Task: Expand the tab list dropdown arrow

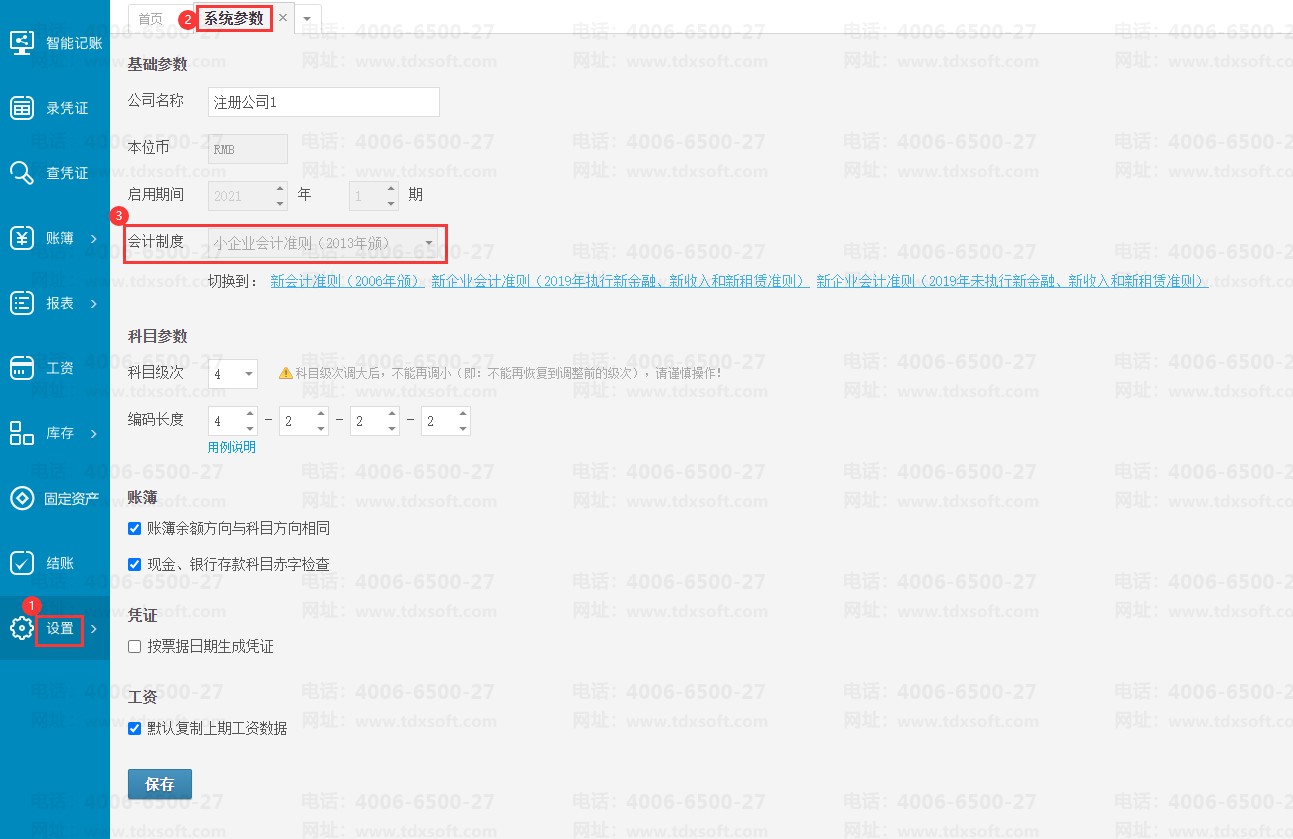Action: tap(307, 18)
